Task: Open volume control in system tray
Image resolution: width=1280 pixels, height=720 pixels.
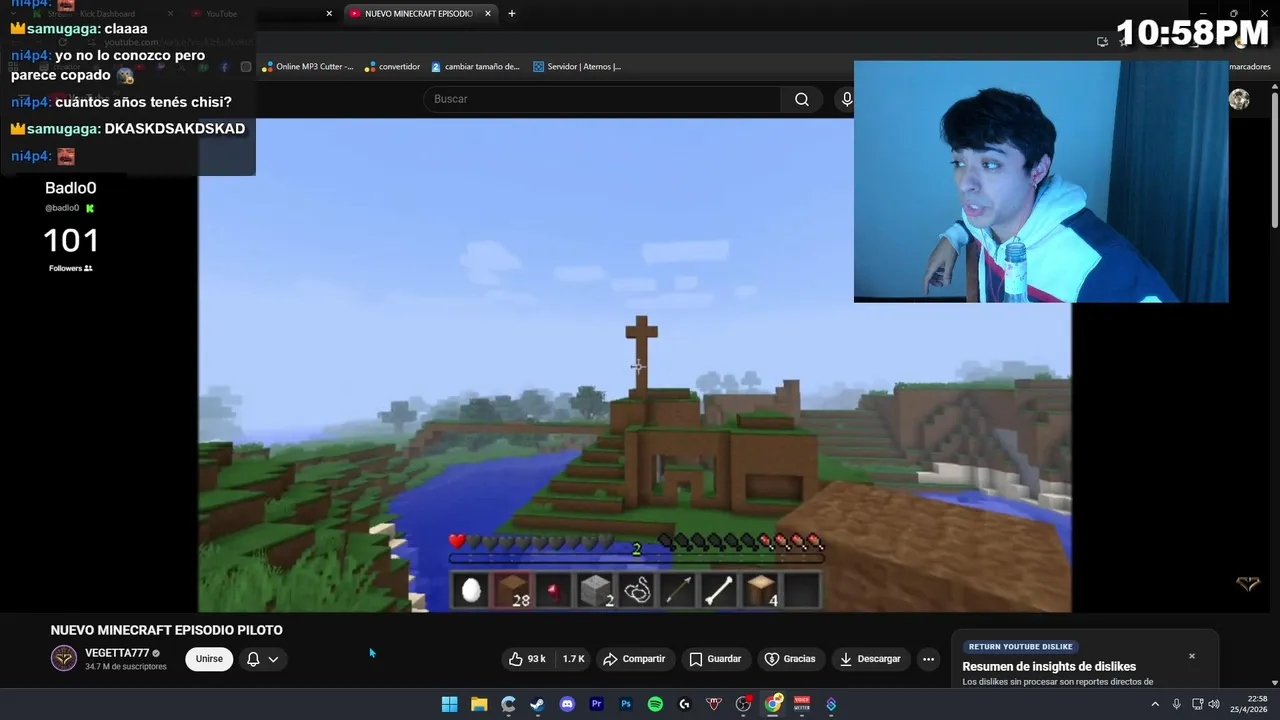Action: 1213,704
